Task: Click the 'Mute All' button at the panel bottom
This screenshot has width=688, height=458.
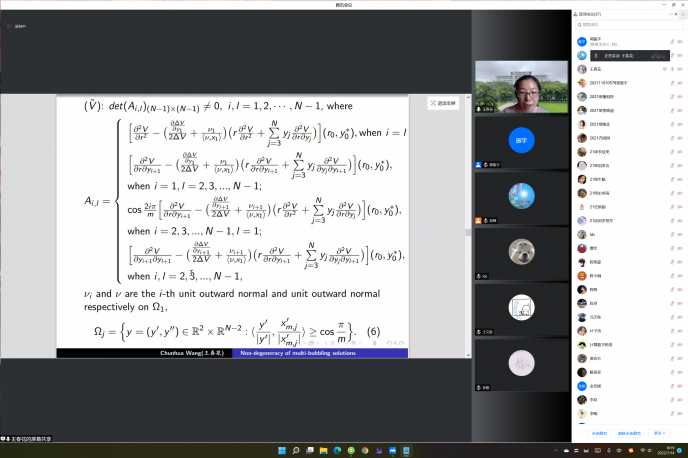Action: 599,433
